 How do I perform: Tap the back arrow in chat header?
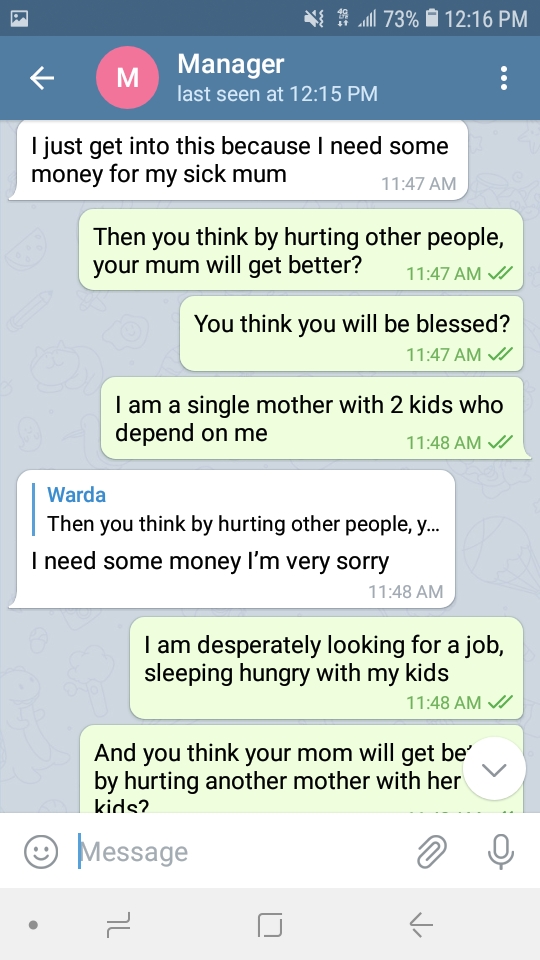point(42,78)
